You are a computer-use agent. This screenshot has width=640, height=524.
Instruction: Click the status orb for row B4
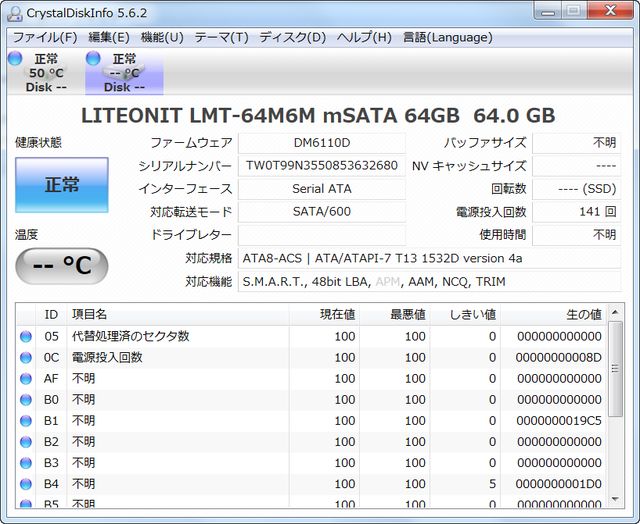pyautogui.click(x=26, y=484)
